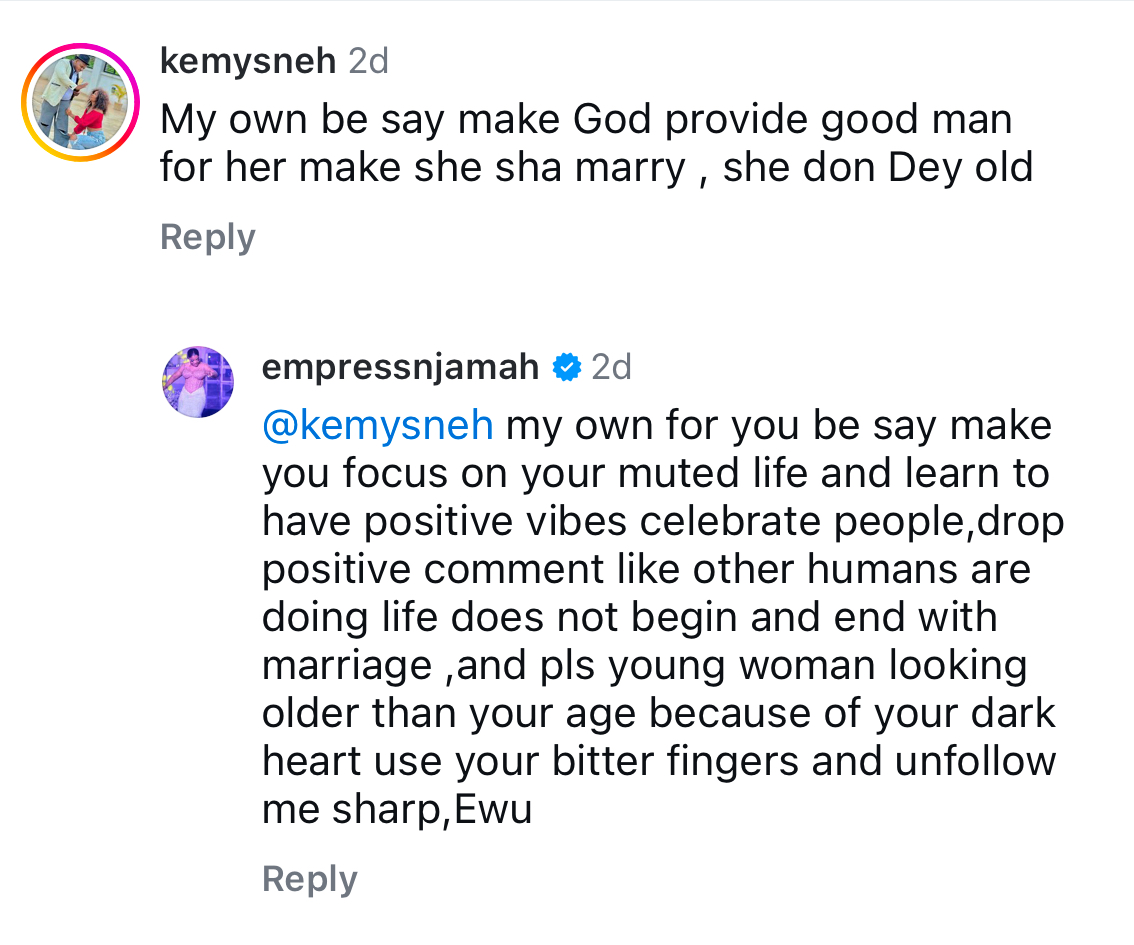Click the 2d timestamp beside kemysneh
Viewport: 1134px width, 945px height.
coord(368,62)
